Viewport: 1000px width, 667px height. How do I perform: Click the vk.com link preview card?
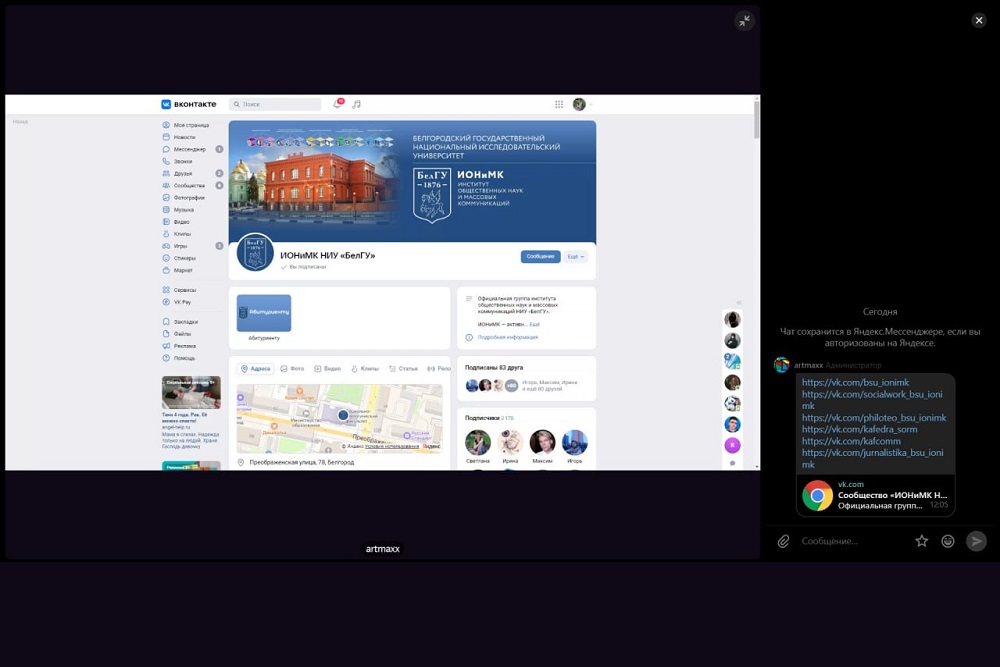tap(875, 495)
